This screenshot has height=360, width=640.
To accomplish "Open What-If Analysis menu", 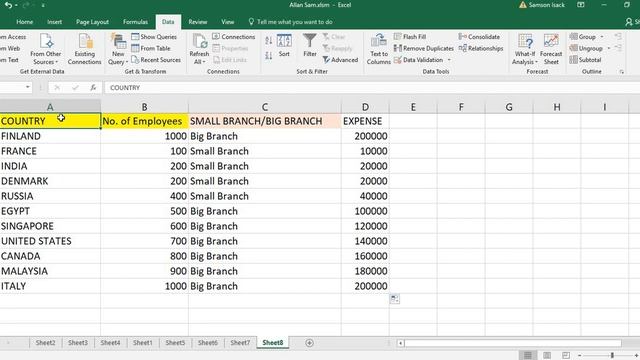I will coord(525,49).
